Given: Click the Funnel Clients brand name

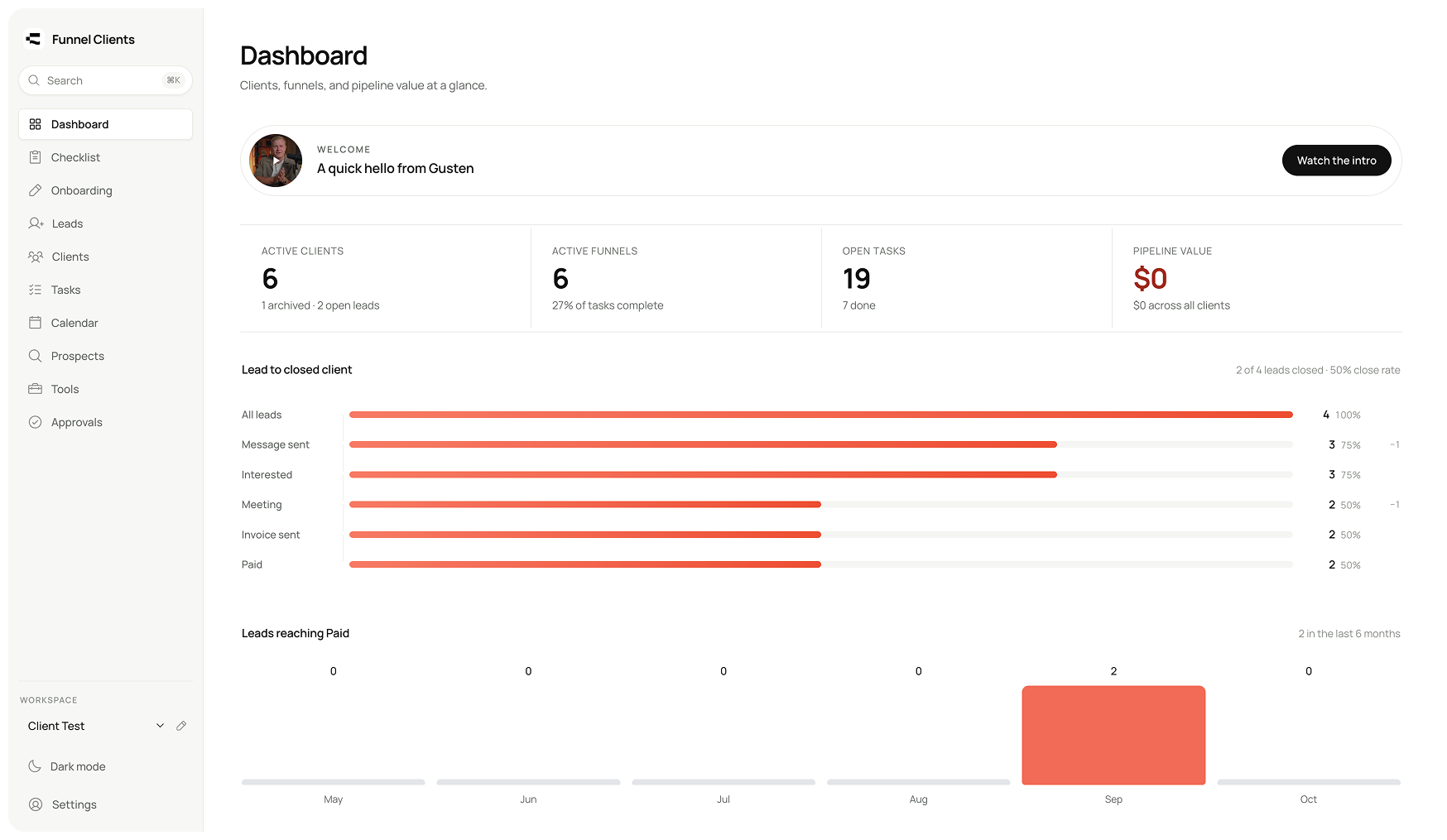Looking at the screenshot, I should [x=93, y=39].
